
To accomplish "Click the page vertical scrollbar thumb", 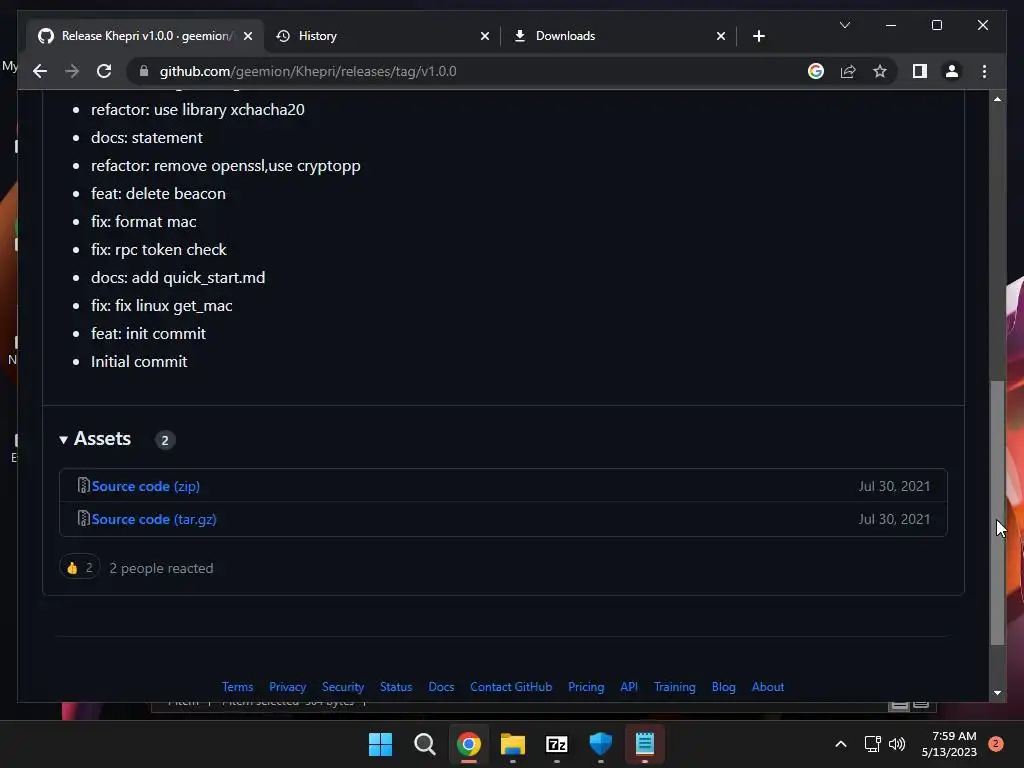I will [x=997, y=513].
